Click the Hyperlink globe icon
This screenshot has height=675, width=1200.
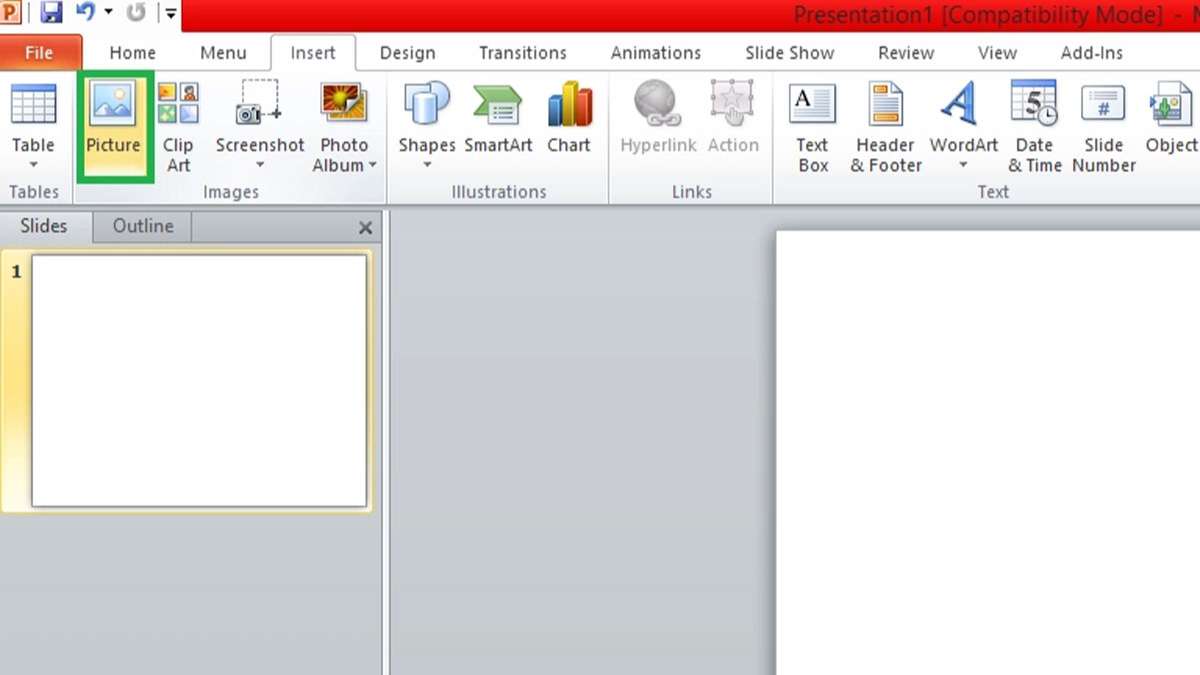[658, 103]
